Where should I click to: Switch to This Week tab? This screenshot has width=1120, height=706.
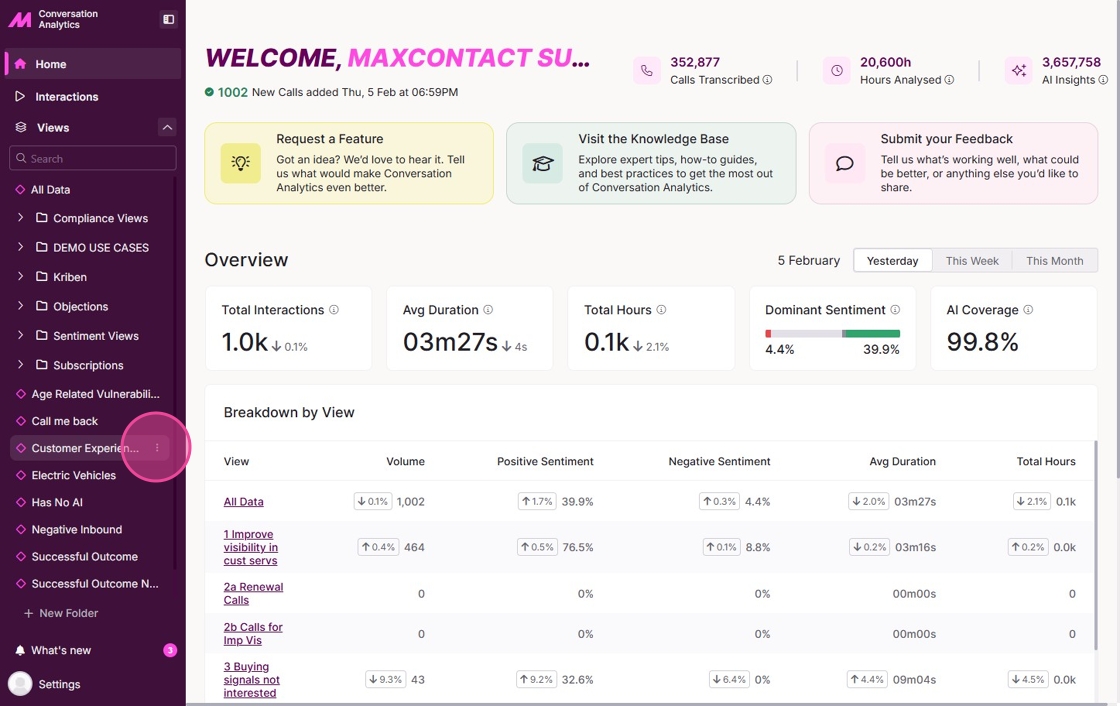pyautogui.click(x=971, y=261)
